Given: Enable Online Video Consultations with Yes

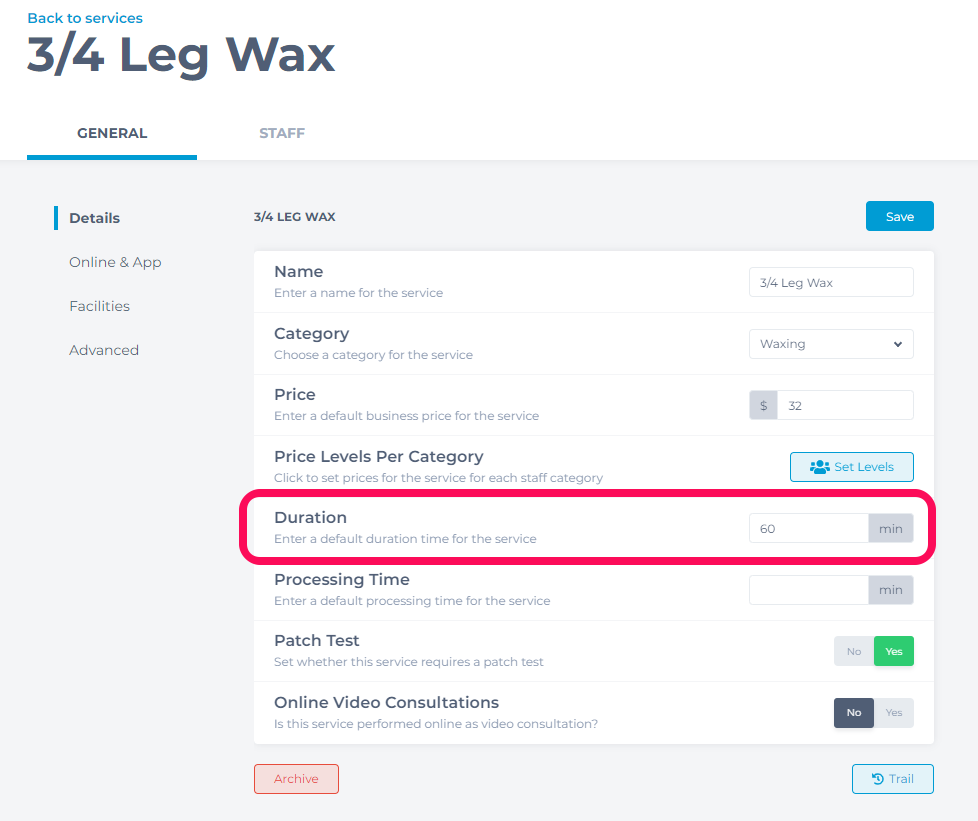Looking at the screenshot, I should pyautogui.click(x=894, y=712).
